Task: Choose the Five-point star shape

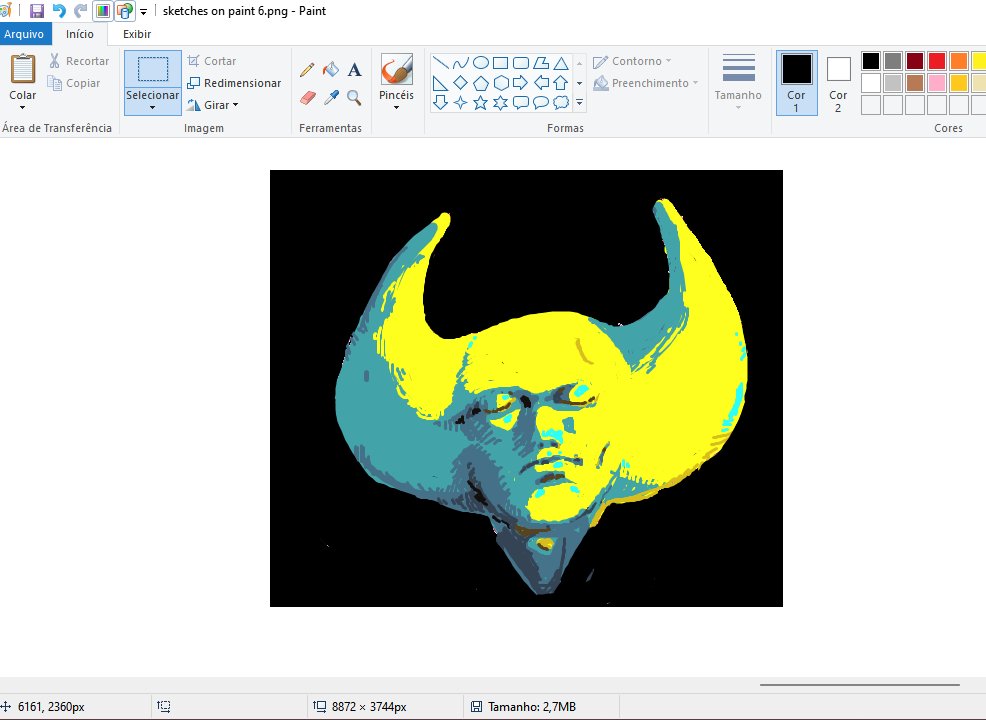Action: click(480, 102)
